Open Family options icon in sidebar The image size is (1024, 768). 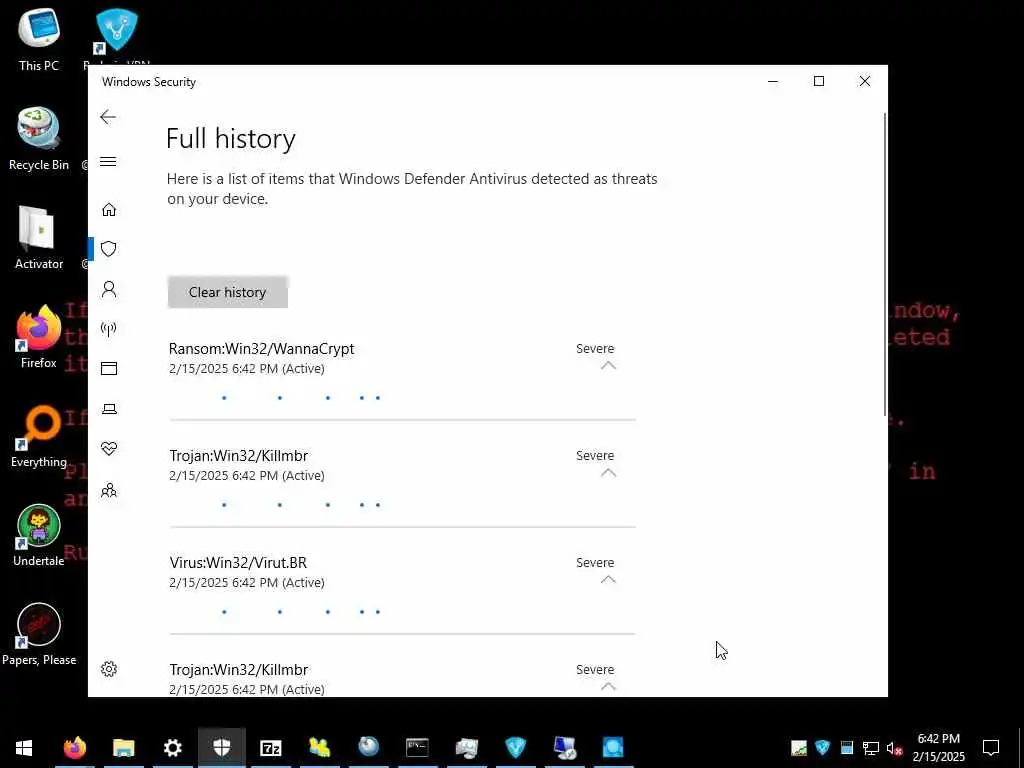click(x=108, y=490)
